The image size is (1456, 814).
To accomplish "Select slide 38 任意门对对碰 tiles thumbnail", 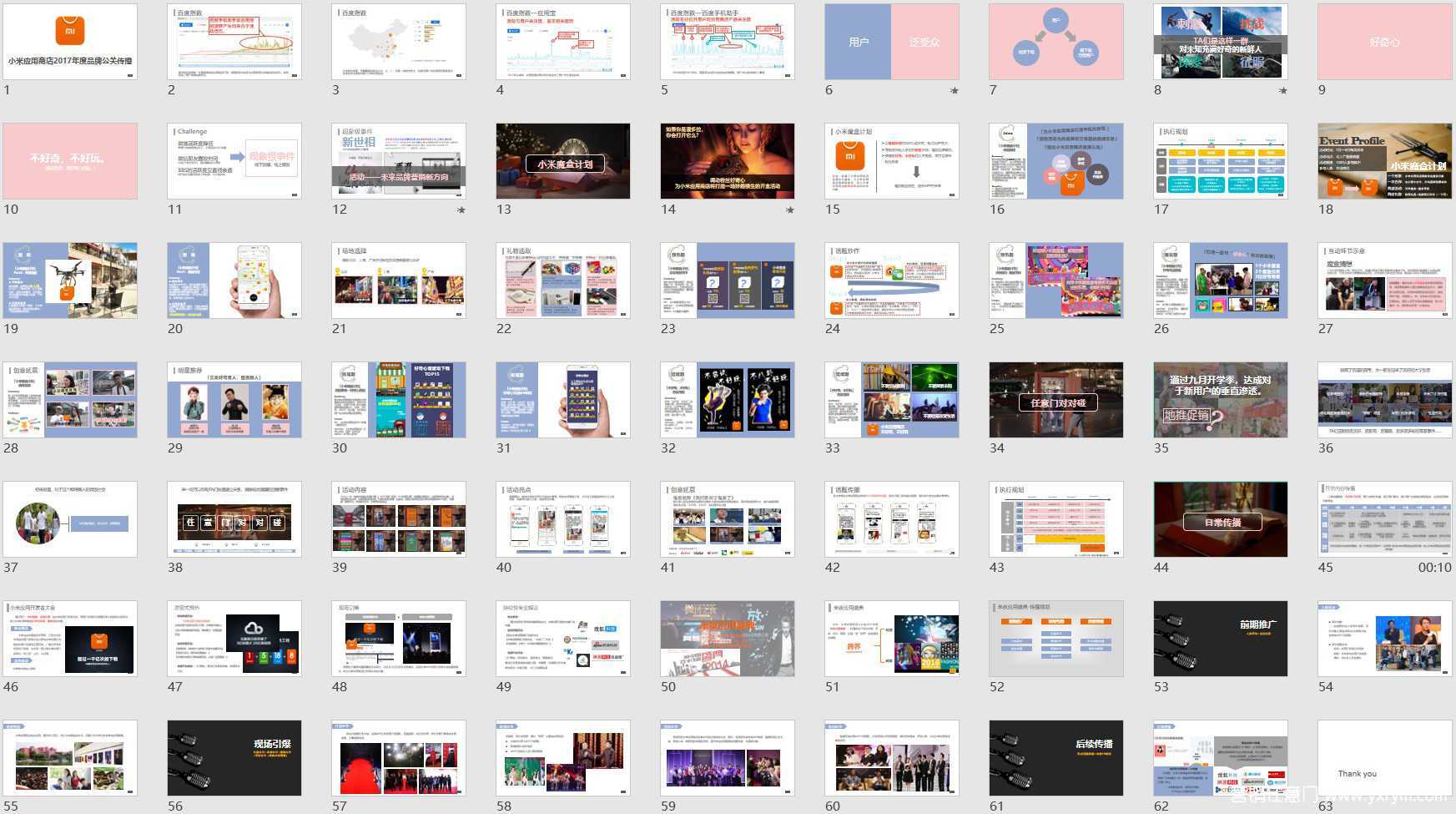I will coord(234,519).
